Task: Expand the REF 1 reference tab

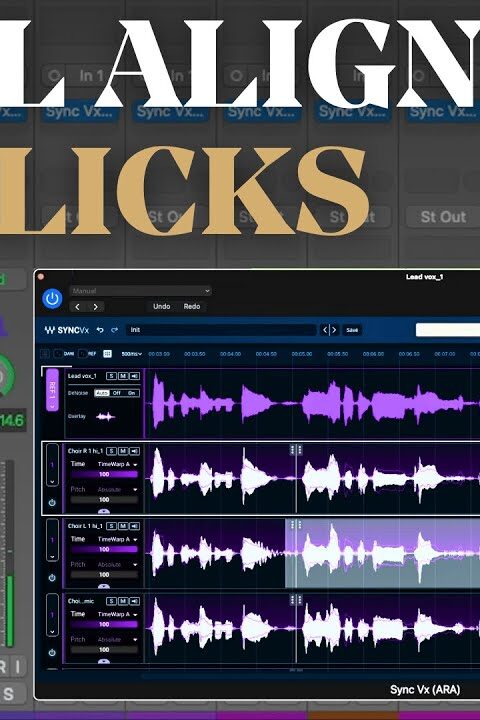Action: [52, 390]
